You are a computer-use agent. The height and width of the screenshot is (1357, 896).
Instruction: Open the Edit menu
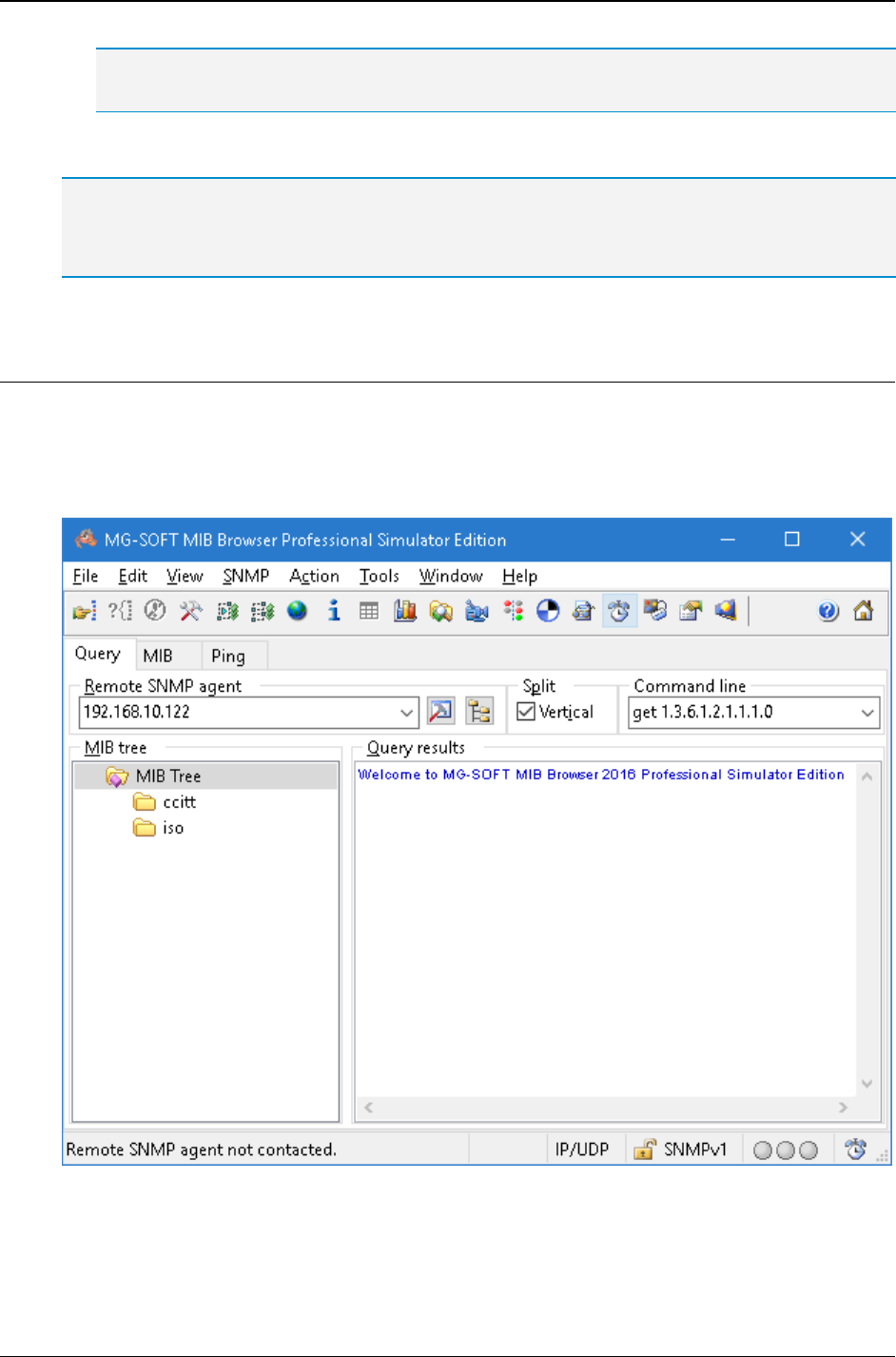click(133, 576)
